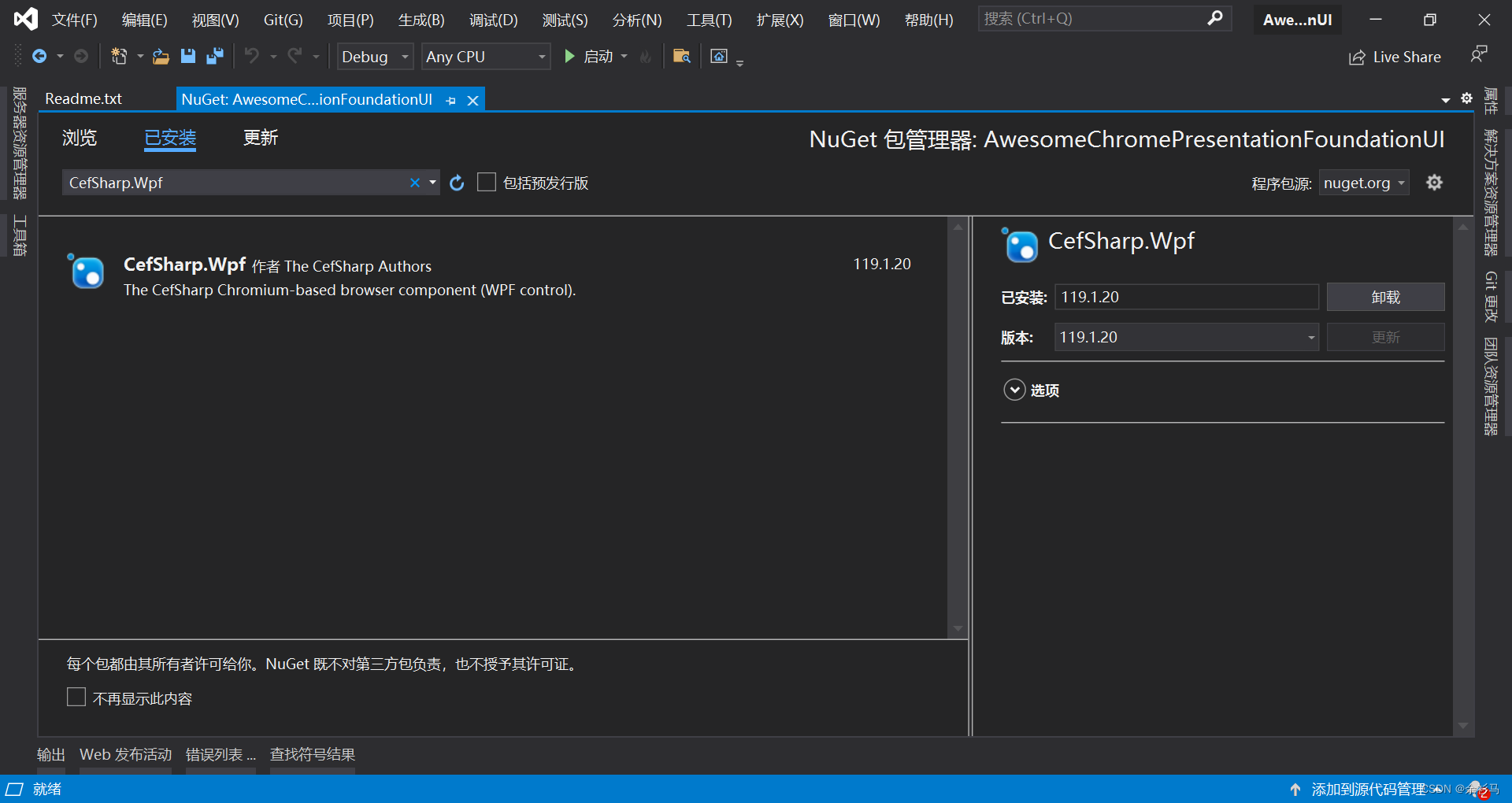Image resolution: width=1512 pixels, height=803 pixels.
Task: Save the current file with disk icon
Action: pyautogui.click(x=187, y=56)
